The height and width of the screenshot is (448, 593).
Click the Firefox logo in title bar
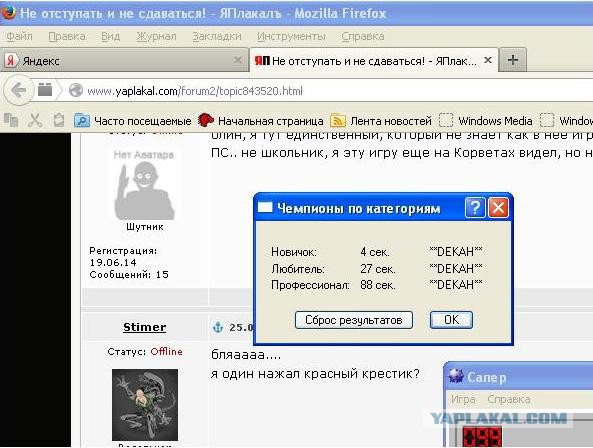click(x=8, y=12)
